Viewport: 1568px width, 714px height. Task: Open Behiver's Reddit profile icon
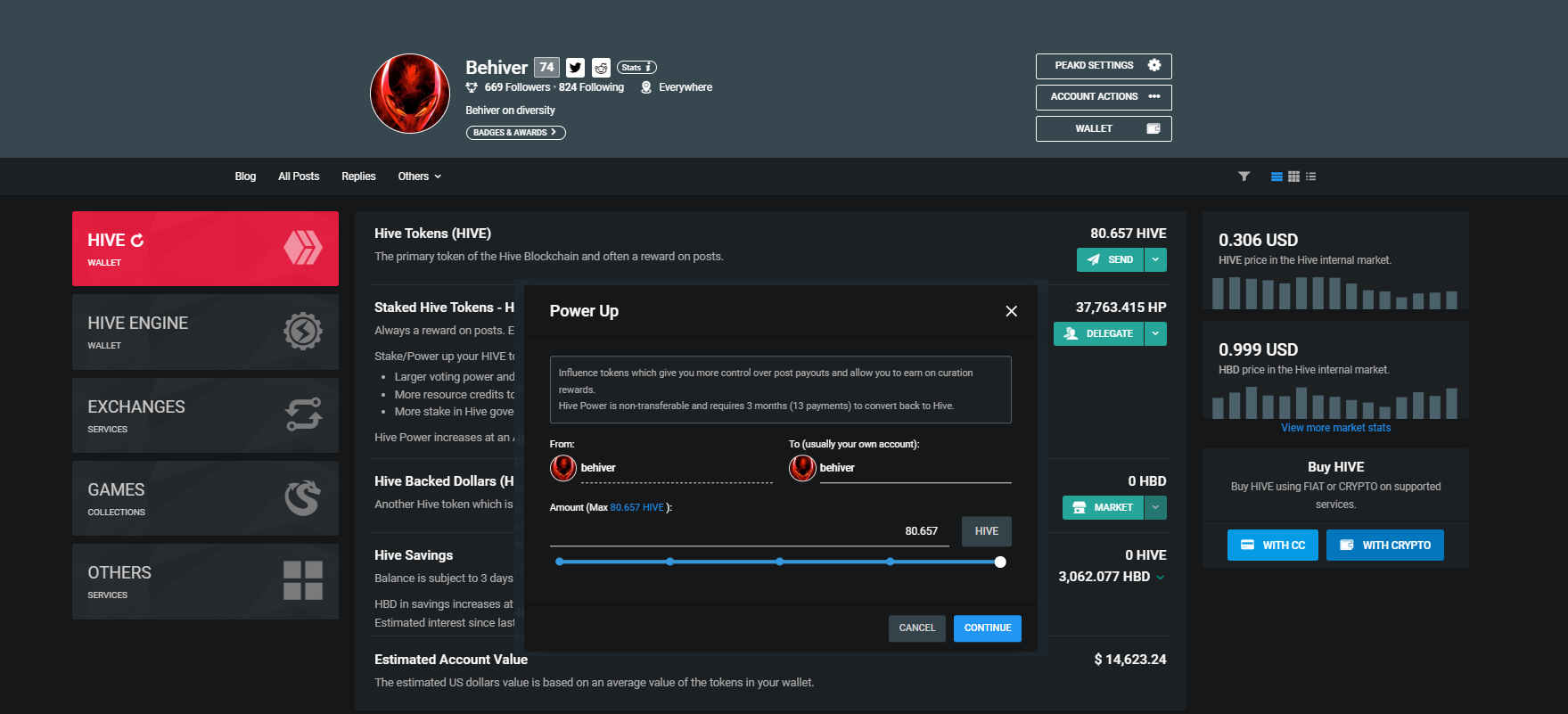(602, 68)
